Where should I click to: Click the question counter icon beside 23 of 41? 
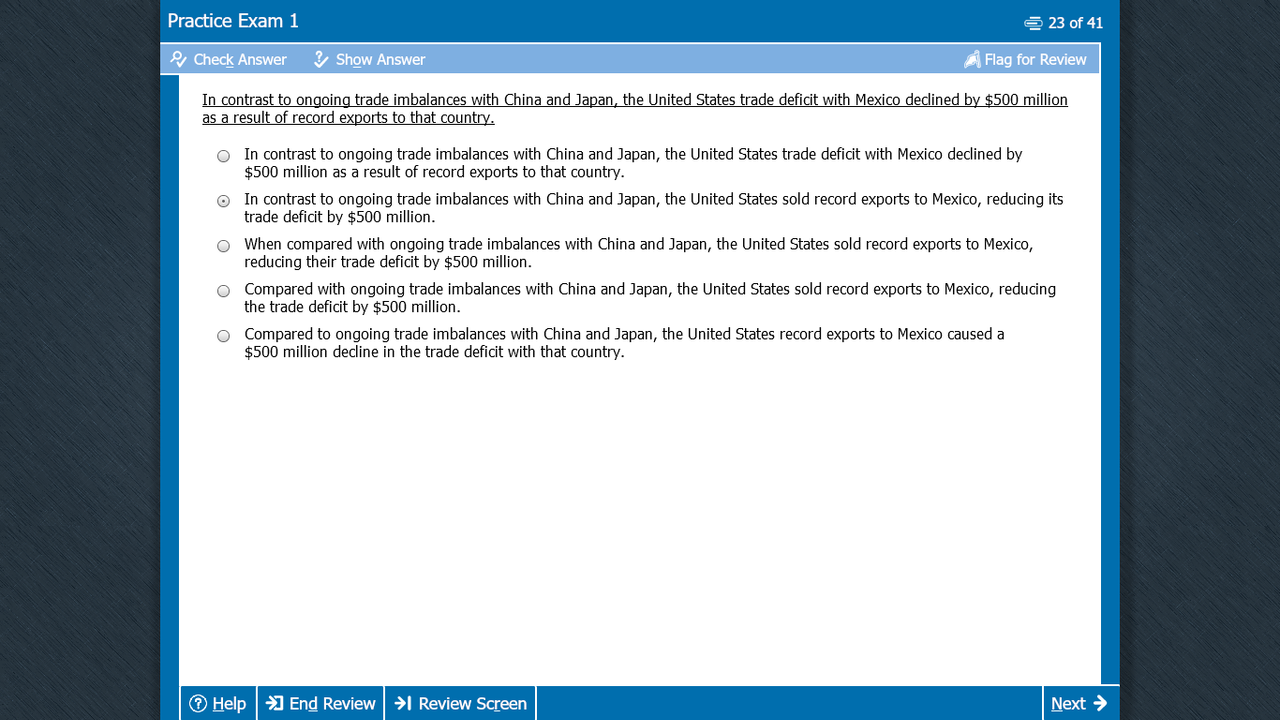tap(1033, 23)
